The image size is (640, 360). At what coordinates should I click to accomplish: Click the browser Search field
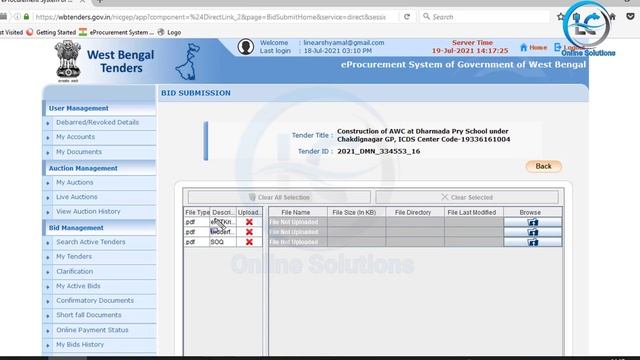pos(486,17)
